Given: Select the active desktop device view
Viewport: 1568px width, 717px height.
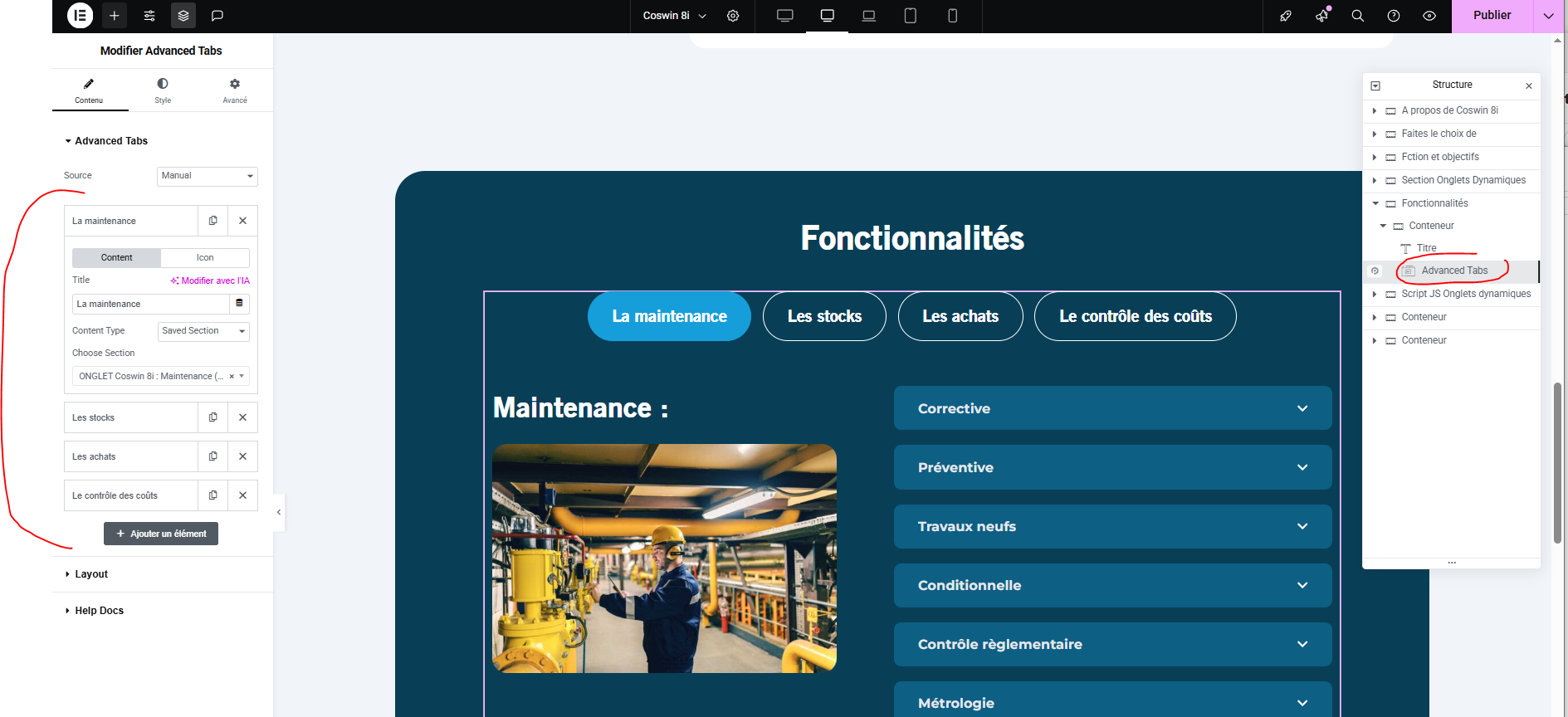Looking at the screenshot, I should click(x=828, y=16).
